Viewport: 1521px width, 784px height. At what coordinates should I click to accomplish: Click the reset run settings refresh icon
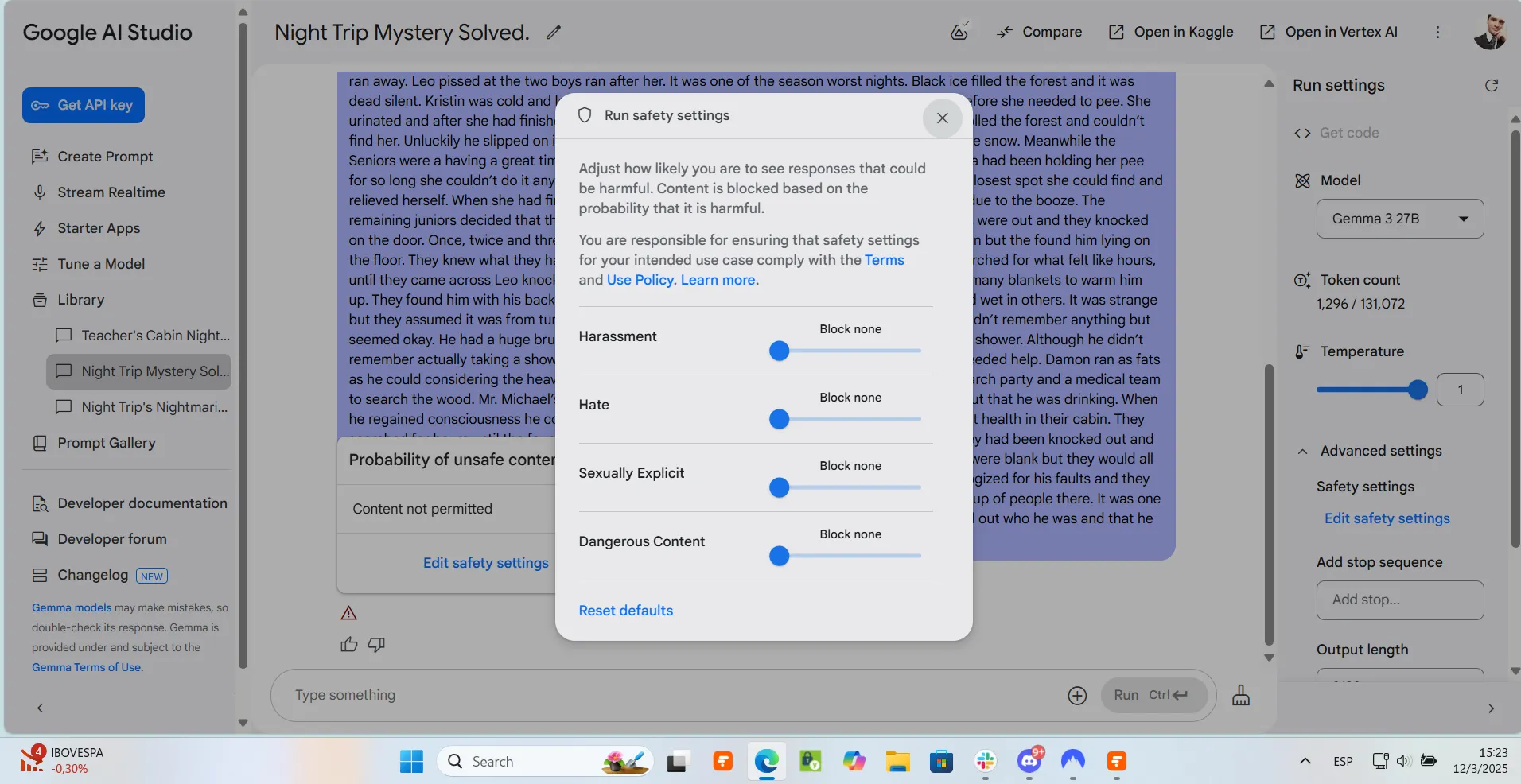click(1491, 86)
